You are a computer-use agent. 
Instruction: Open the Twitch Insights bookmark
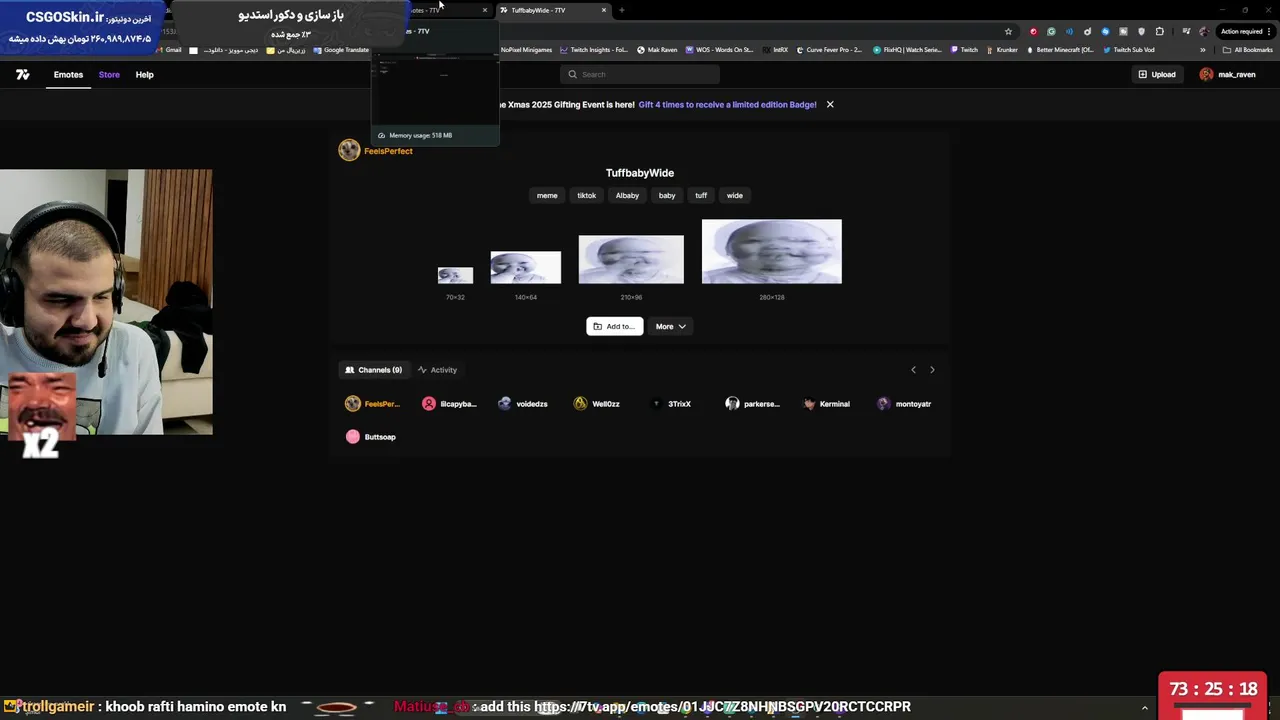tap(594, 50)
